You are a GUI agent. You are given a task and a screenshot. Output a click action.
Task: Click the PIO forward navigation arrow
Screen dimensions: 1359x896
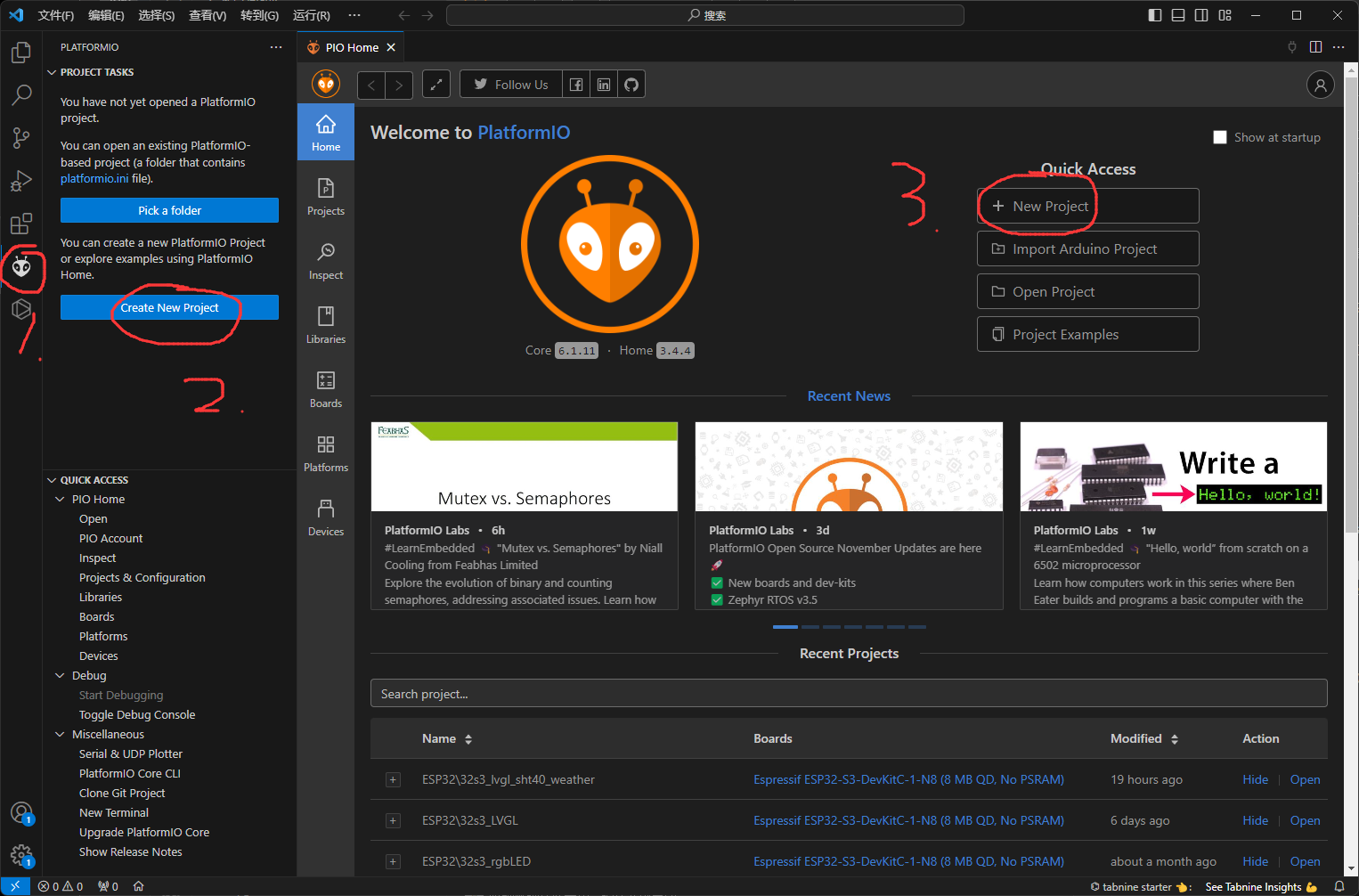tap(399, 85)
